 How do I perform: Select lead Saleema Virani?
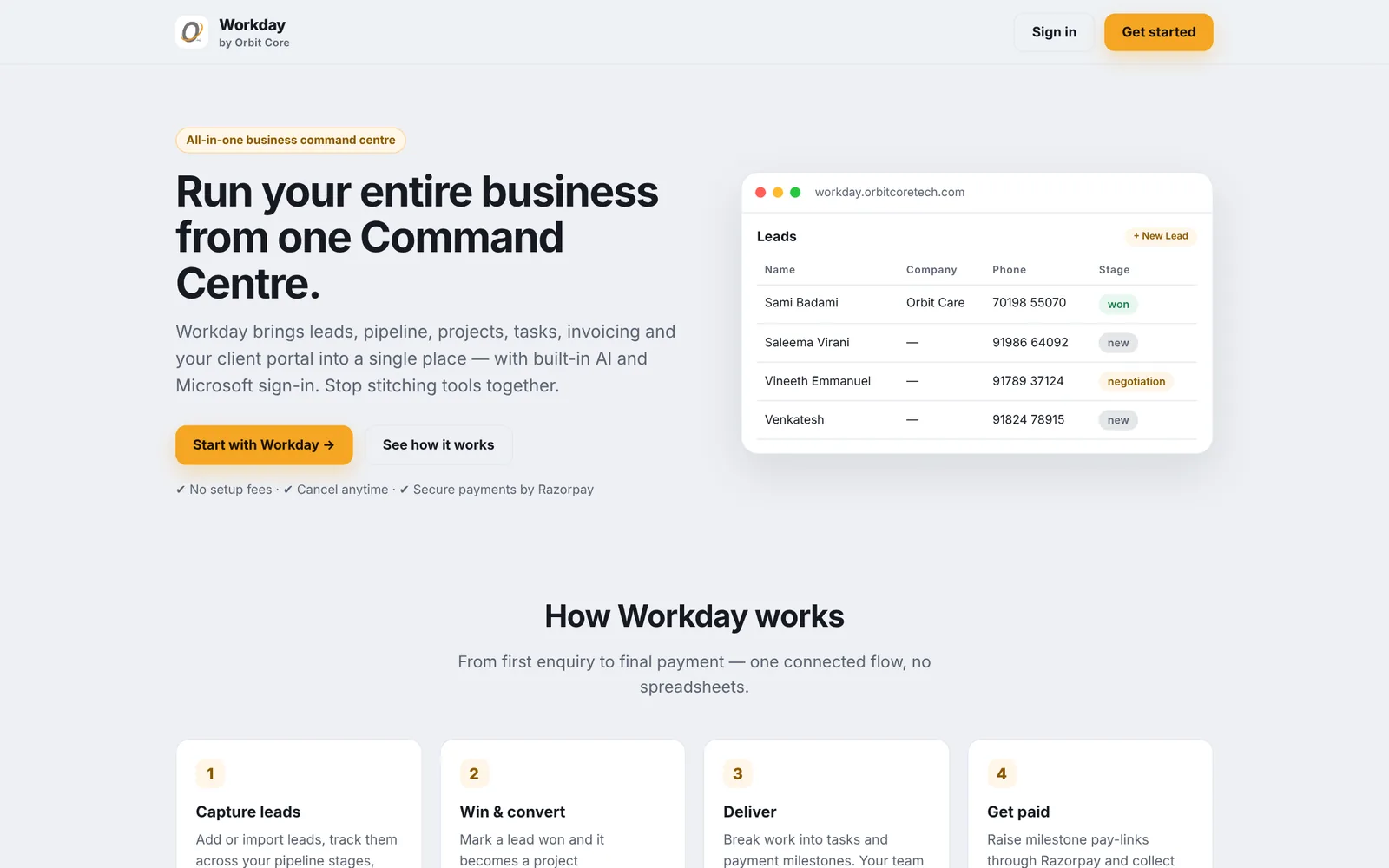click(806, 343)
